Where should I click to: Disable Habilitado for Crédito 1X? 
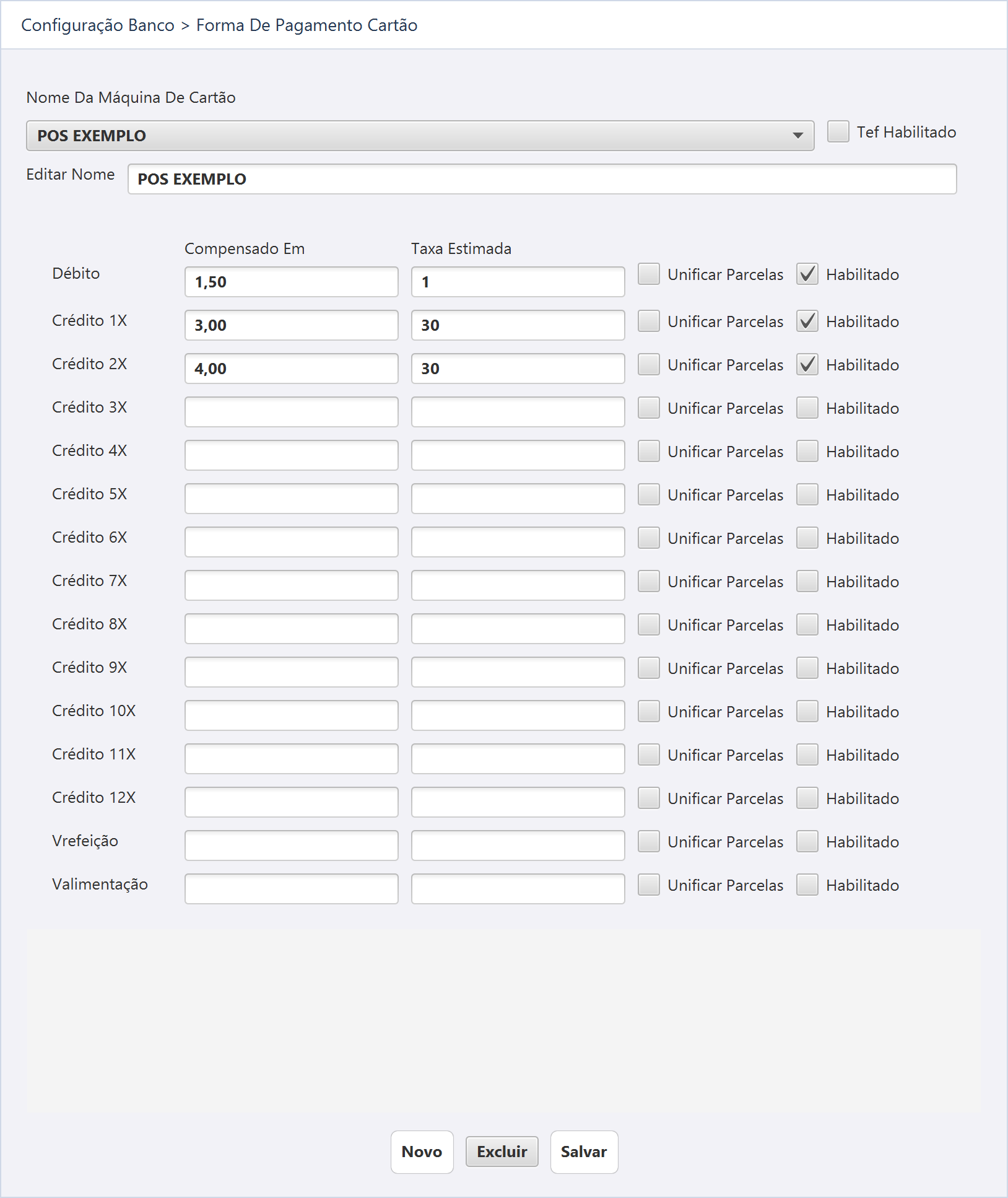click(x=807, y=321)
